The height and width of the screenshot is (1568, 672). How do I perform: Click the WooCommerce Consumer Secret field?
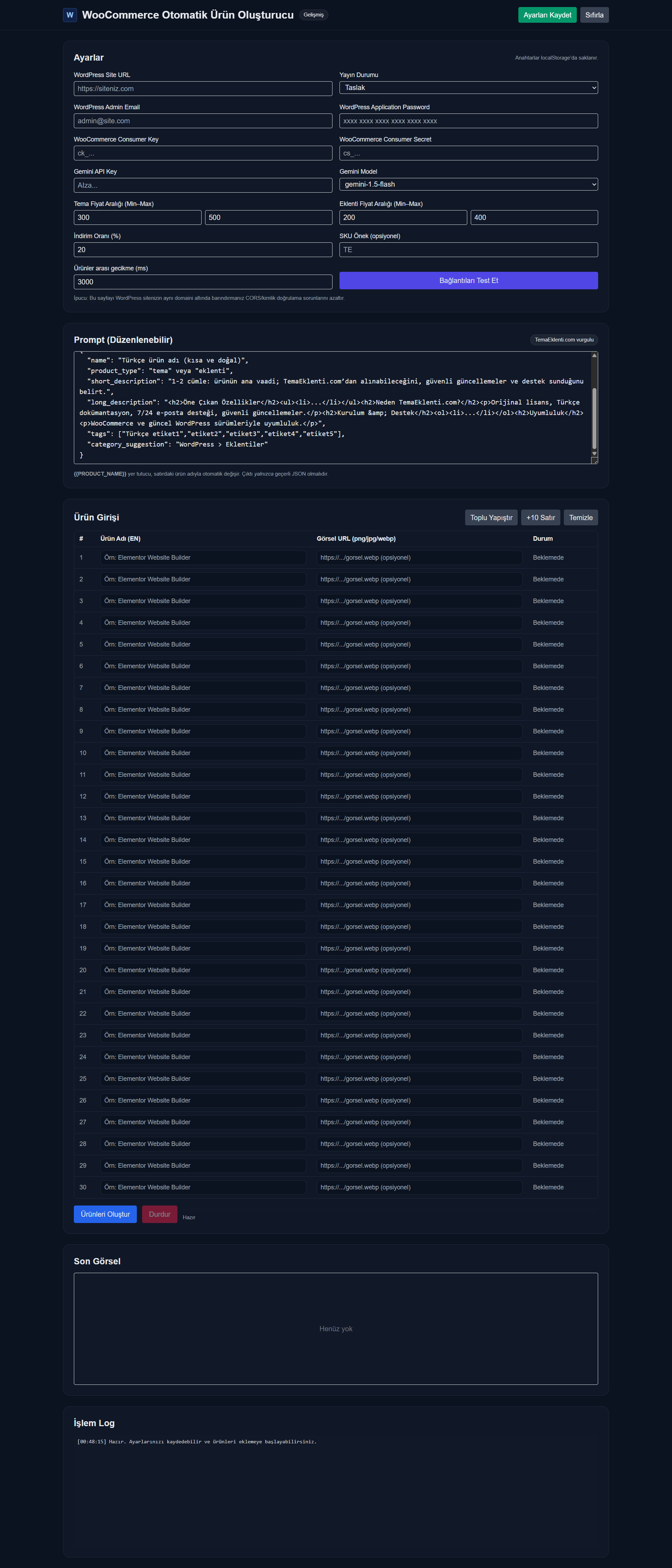[468, 153]
